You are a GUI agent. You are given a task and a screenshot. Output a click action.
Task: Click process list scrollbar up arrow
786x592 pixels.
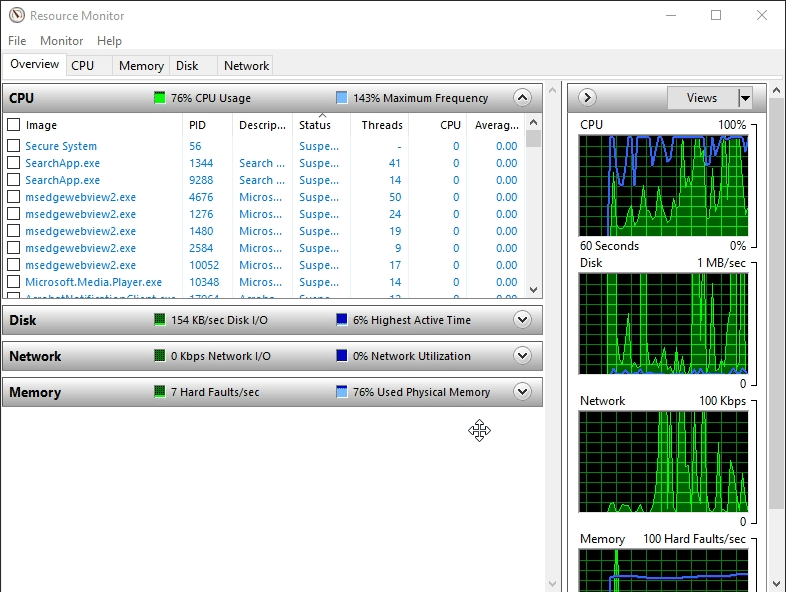click(x=533, y=122)
